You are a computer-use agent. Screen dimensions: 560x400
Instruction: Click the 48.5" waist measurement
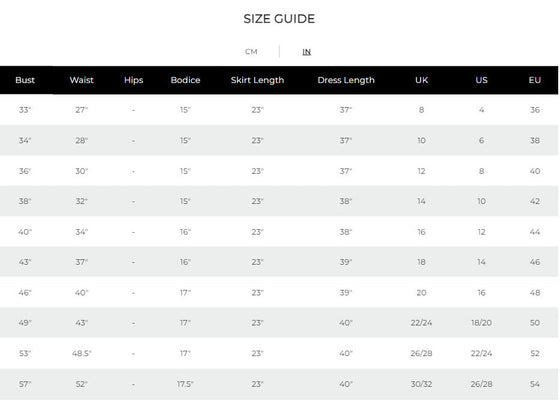click(81, 354)
